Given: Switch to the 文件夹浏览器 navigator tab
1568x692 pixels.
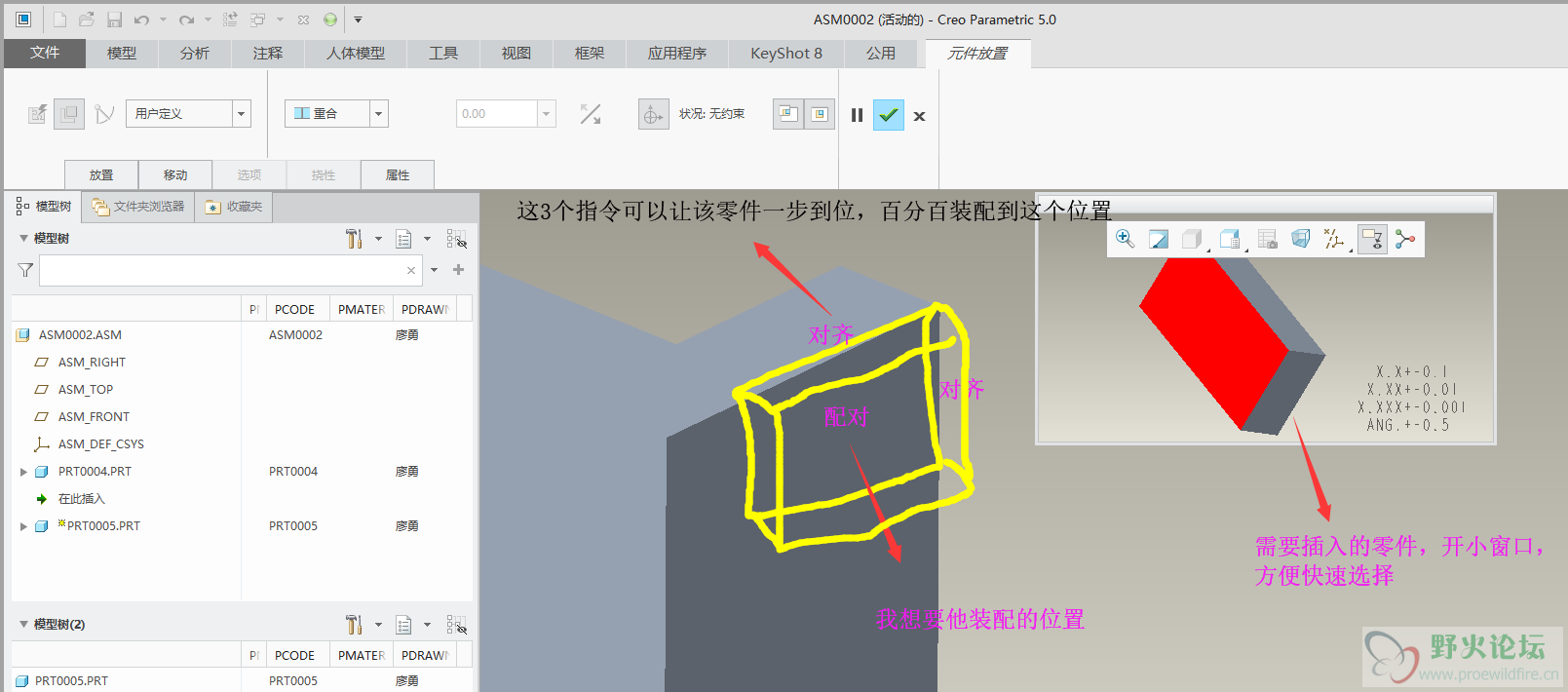Looking at the screenshot, I should pyautogui.click(x=137, y=207).
